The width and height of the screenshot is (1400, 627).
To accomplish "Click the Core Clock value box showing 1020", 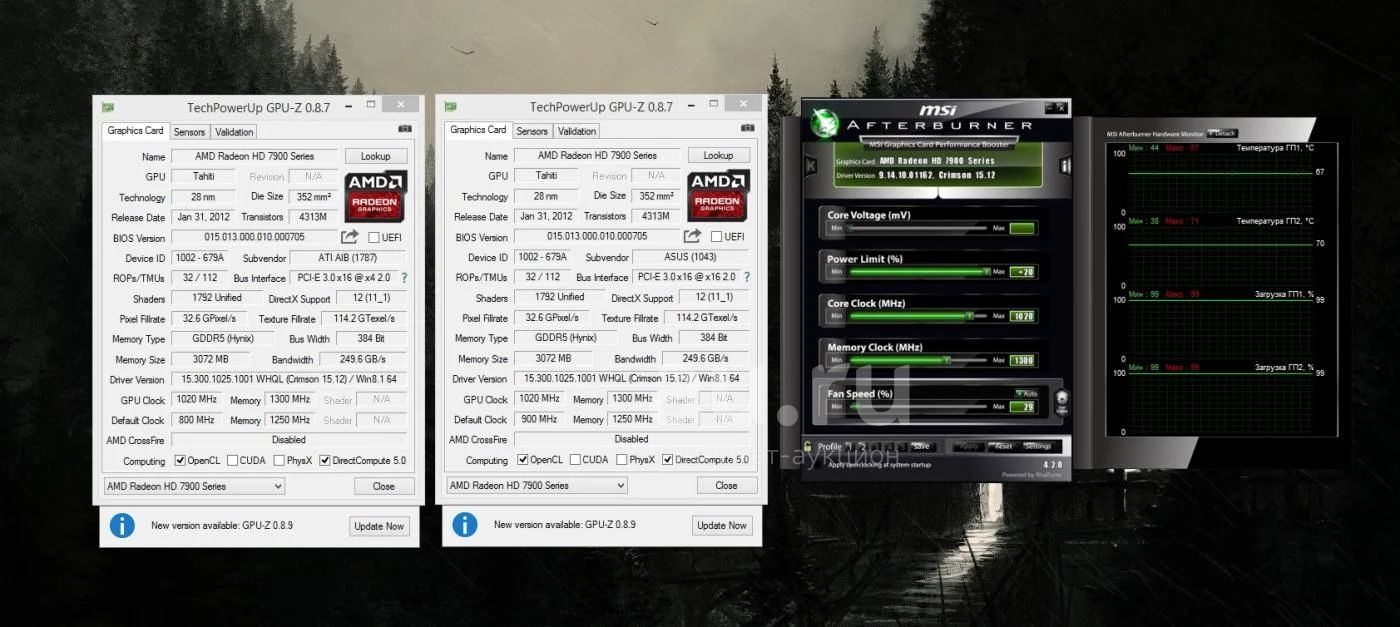I will click(x=1022, y=316).
